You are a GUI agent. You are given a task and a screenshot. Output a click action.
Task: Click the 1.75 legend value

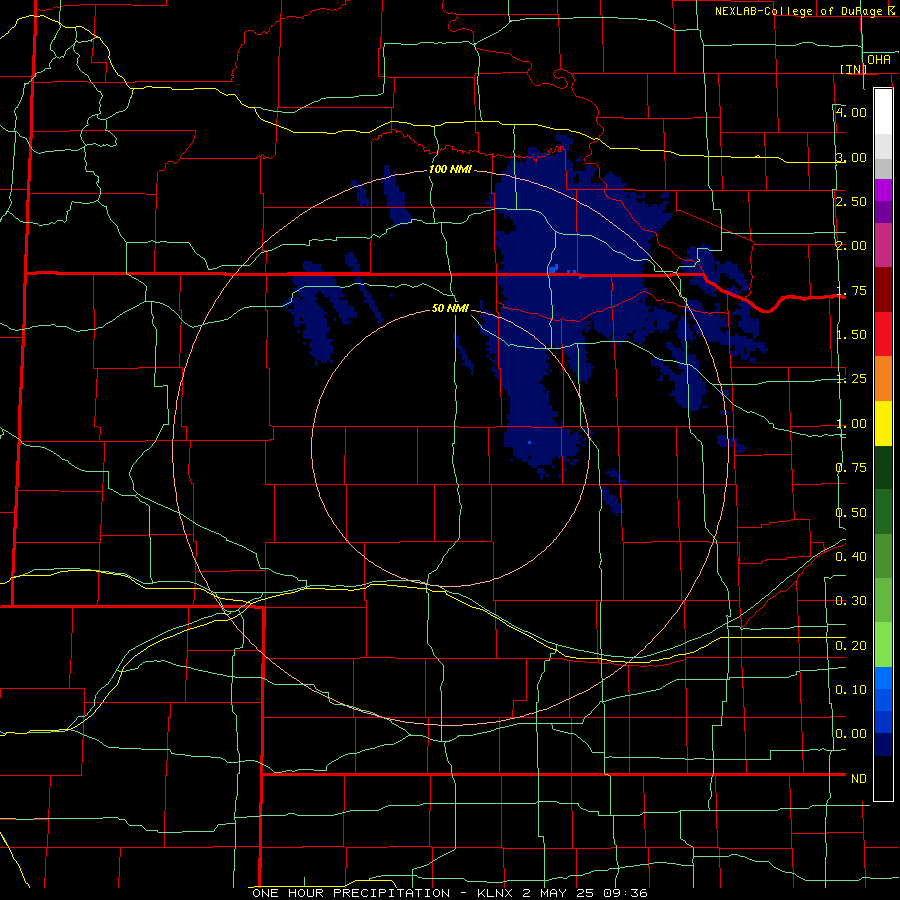pyautogui.click(x=851, y=290)
